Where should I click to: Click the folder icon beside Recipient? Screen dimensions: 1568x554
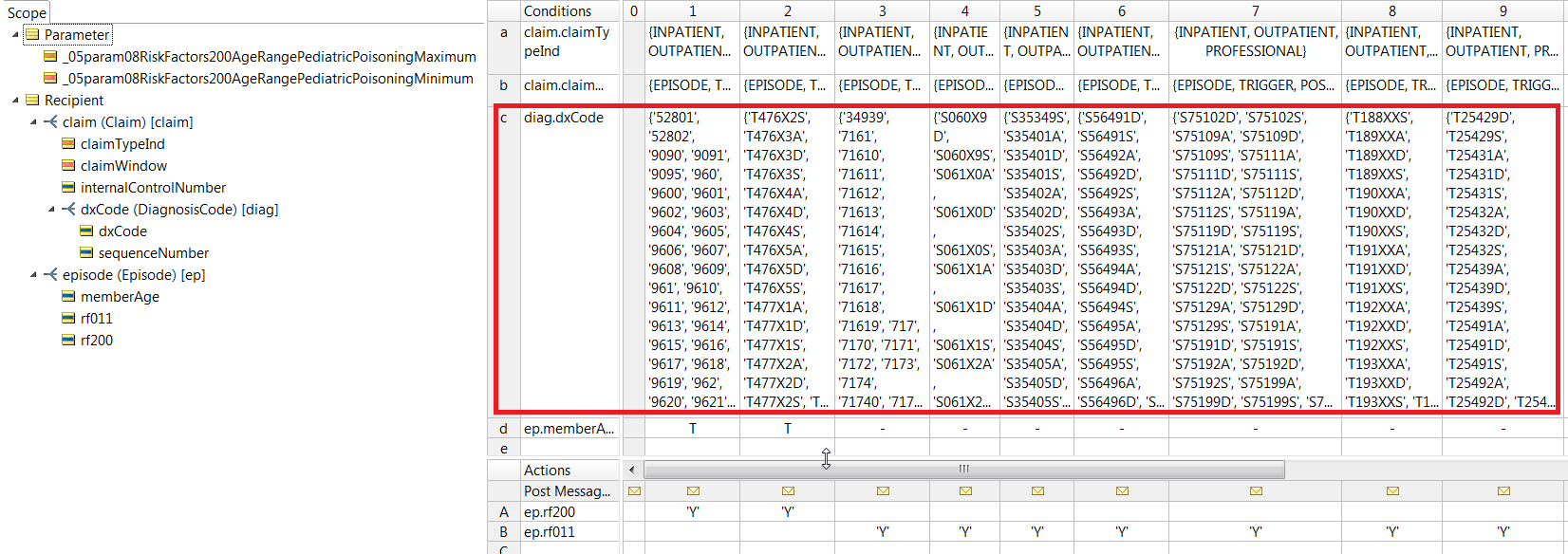32,101
